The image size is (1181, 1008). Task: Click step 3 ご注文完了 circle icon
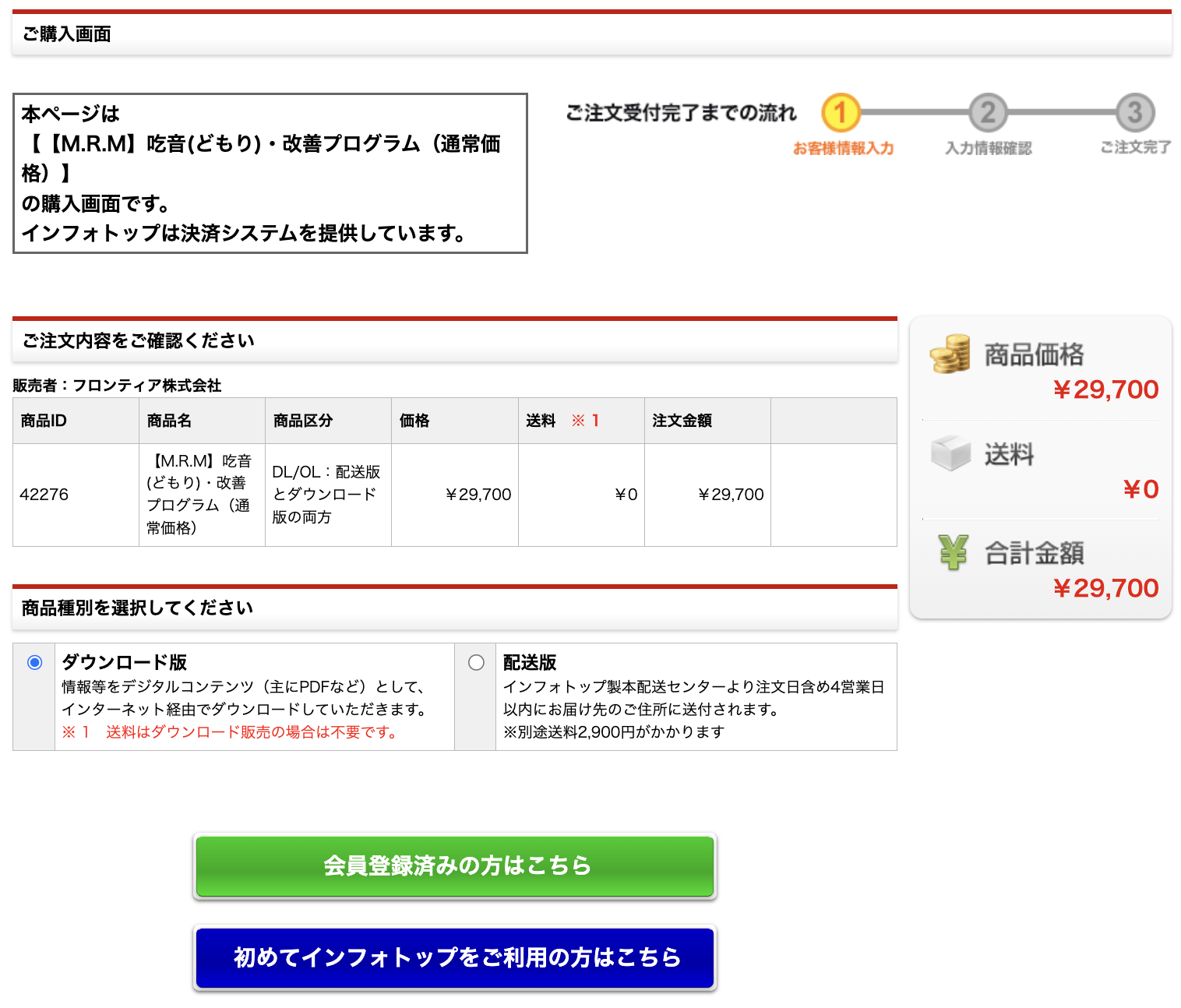[x=1135, y=113]
